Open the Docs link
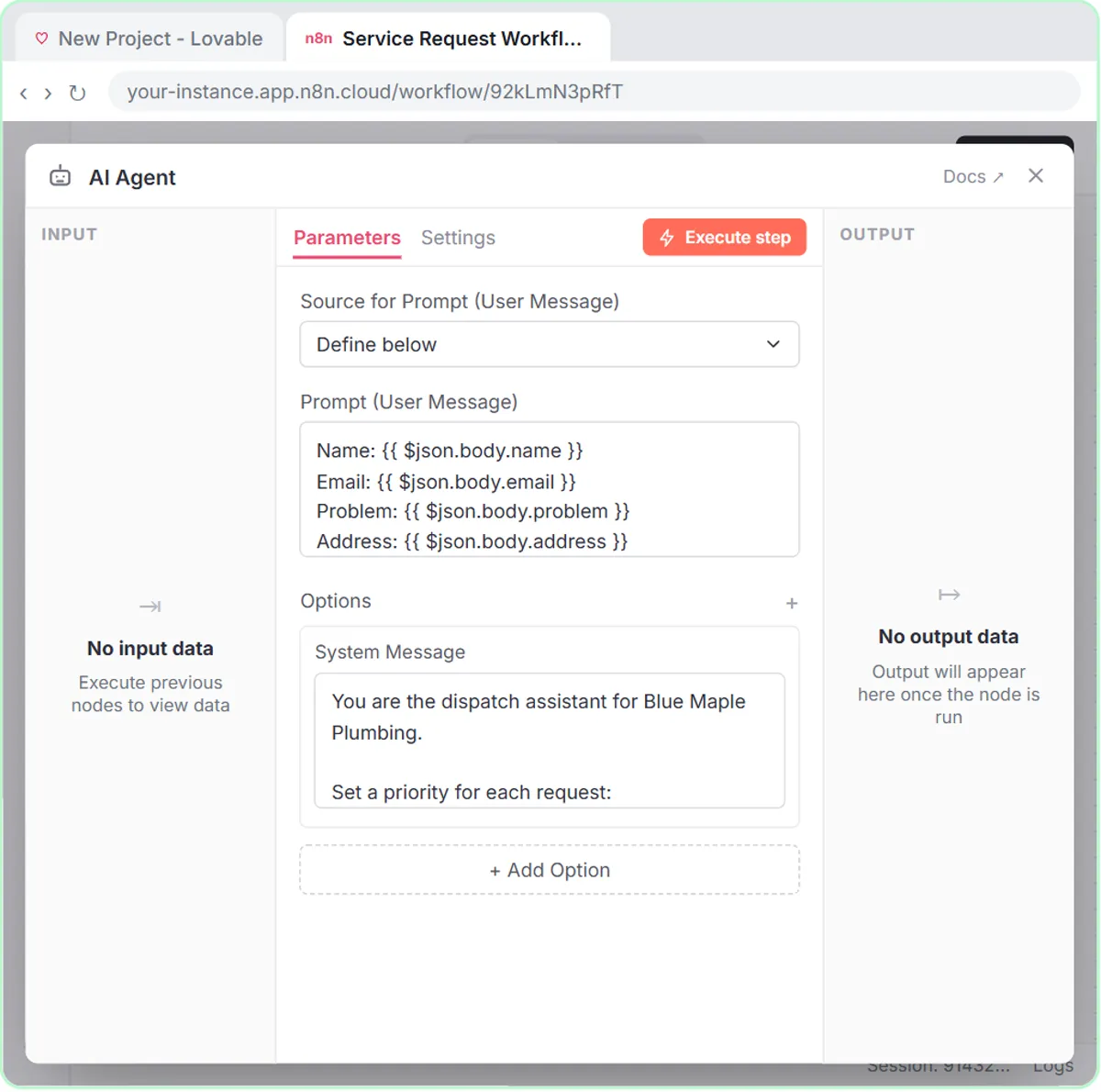 pyautogui.click(x=973, y=176)
